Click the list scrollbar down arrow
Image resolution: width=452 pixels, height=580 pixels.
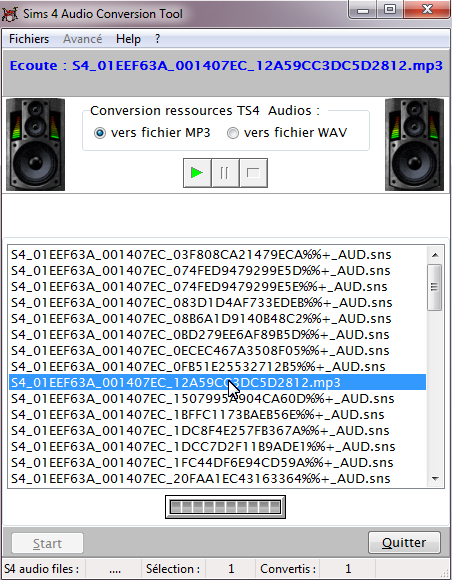tap(435, 479)
